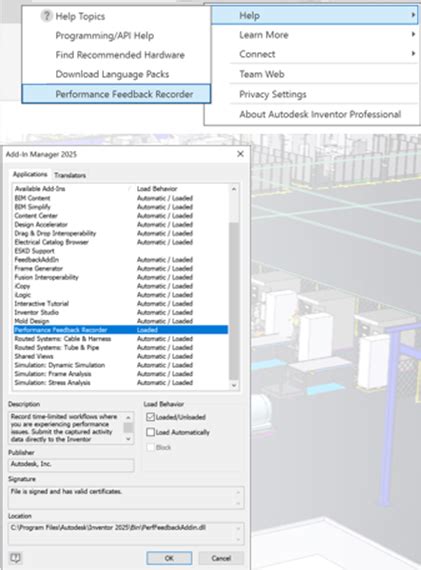
Task: Enable the Load Automatically checkbox
Action: click(x=150, y=432)
